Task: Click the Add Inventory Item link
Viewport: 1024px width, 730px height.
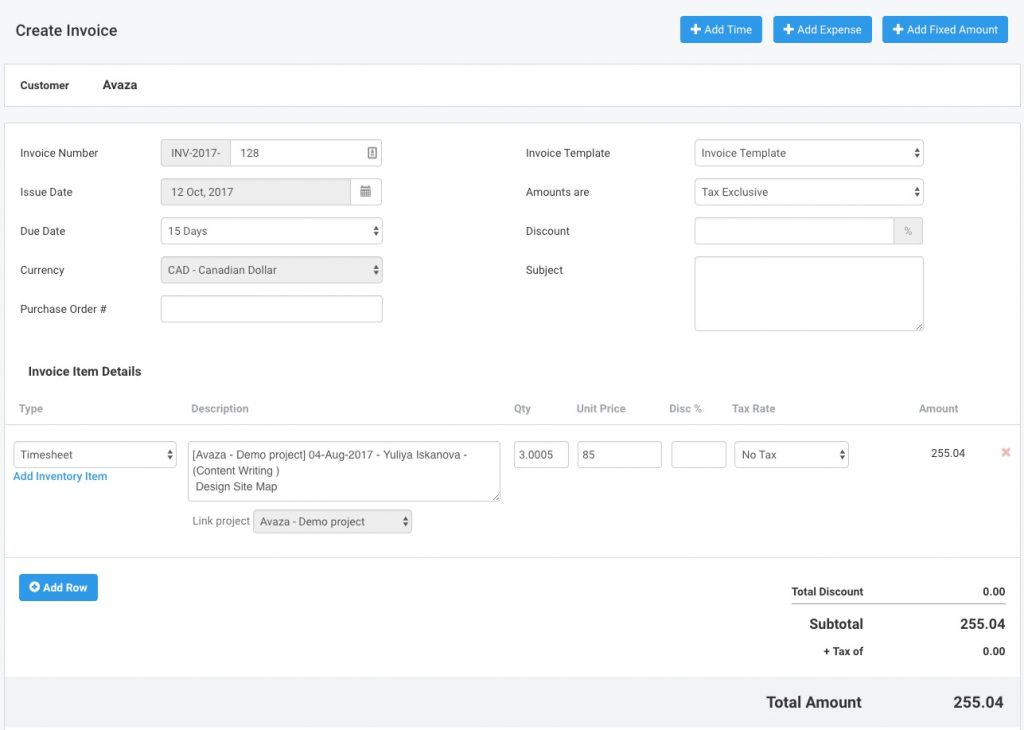Action: click(60, 477)
